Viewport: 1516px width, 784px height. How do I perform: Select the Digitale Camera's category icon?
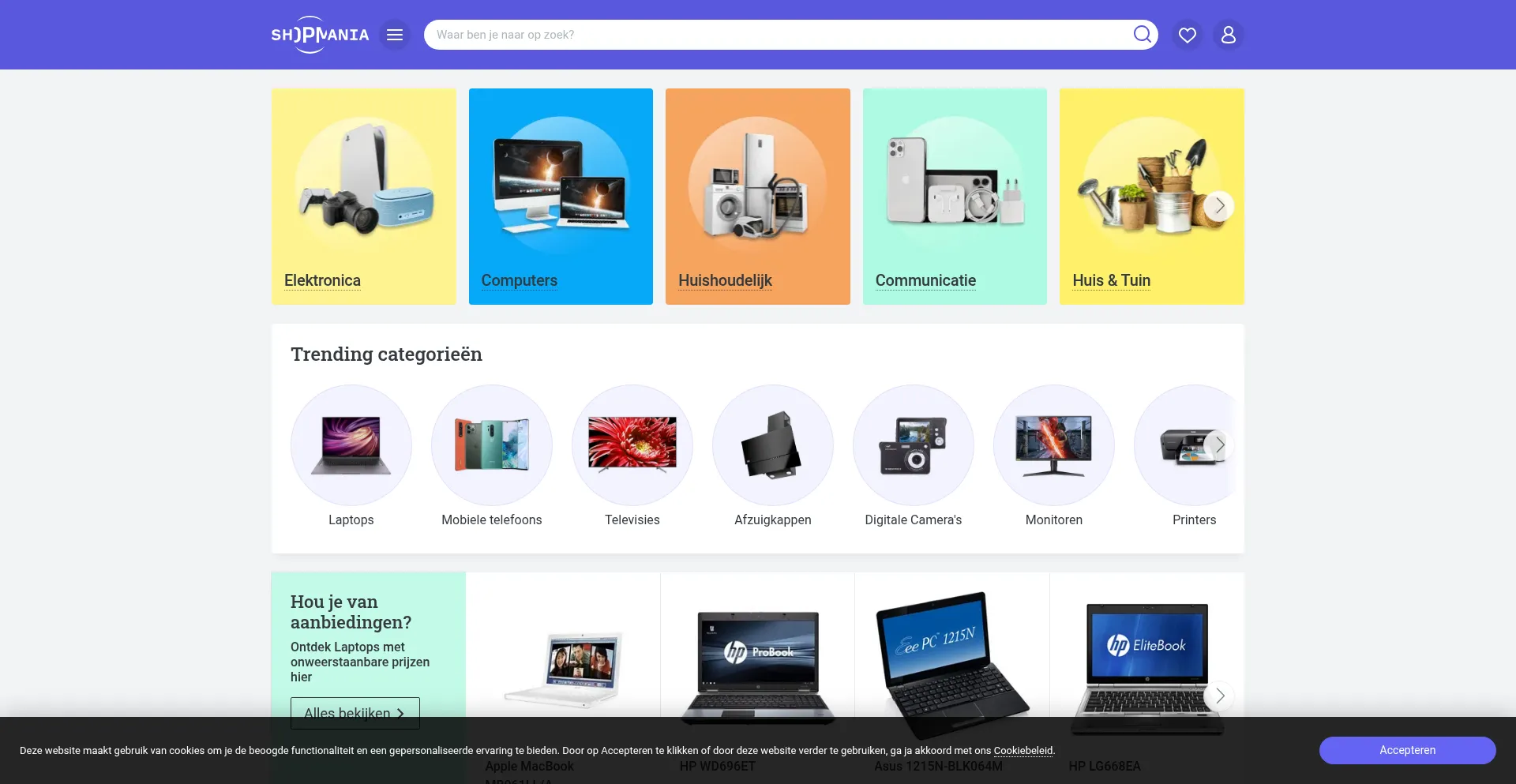pos(914,445)
